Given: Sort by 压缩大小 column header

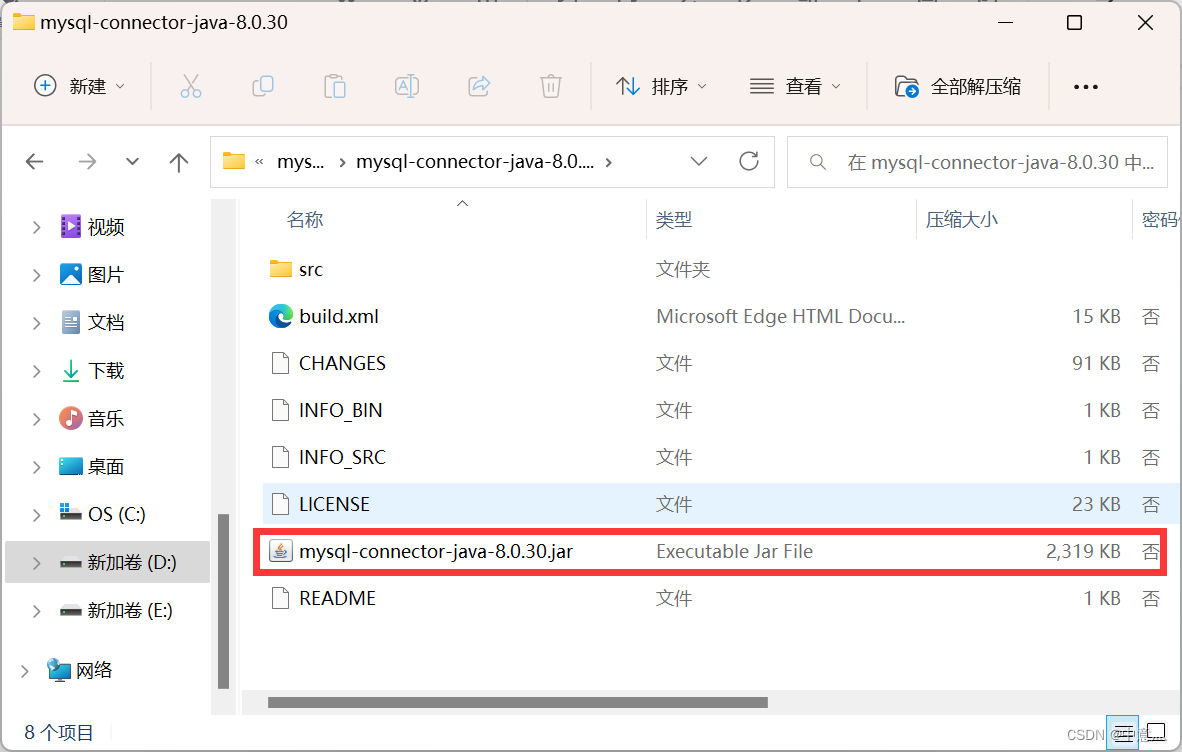Looking at the screenshot, I should (x=961, y=220).
